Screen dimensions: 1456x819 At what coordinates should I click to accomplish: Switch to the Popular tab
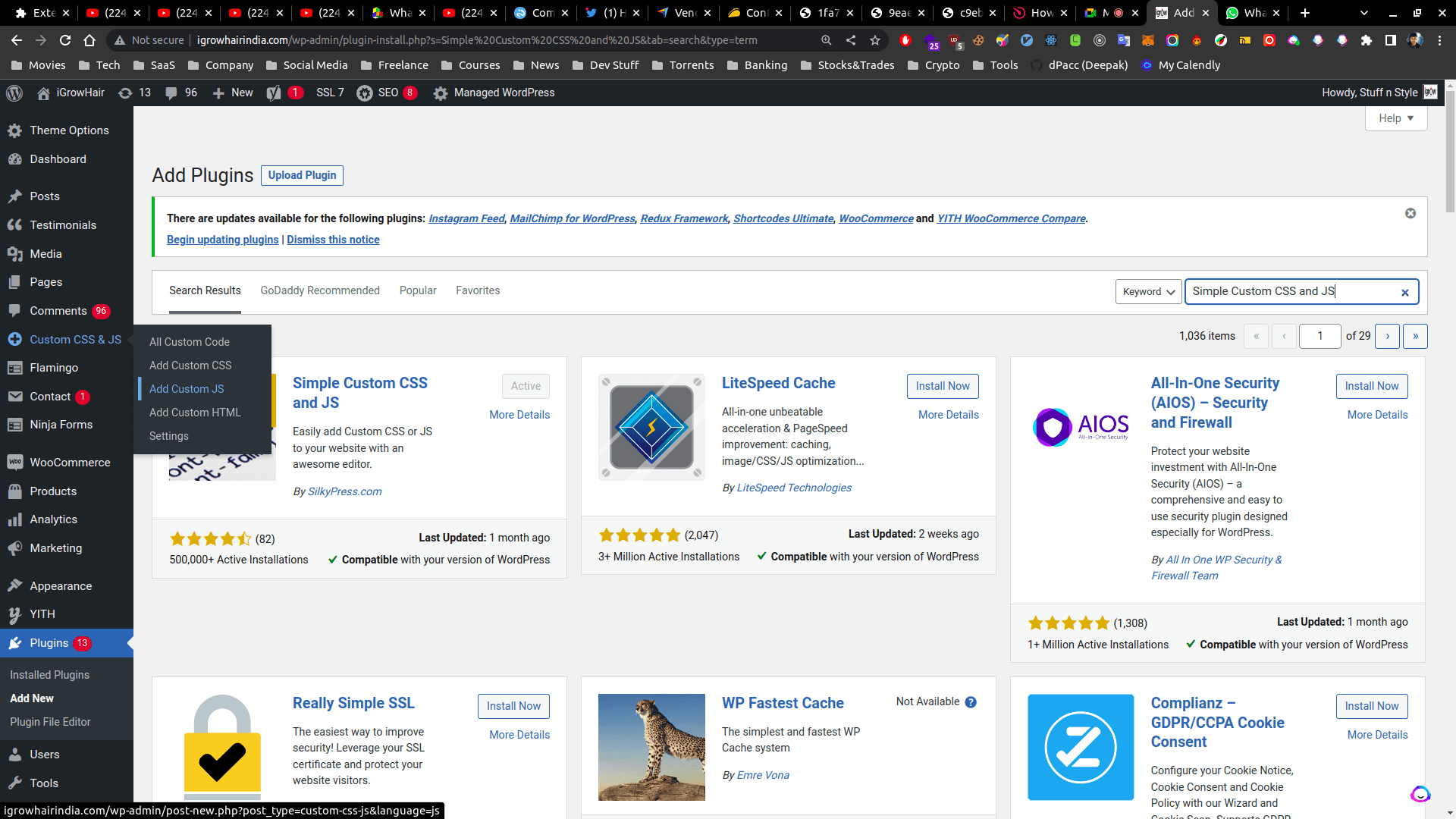[417, 290]
